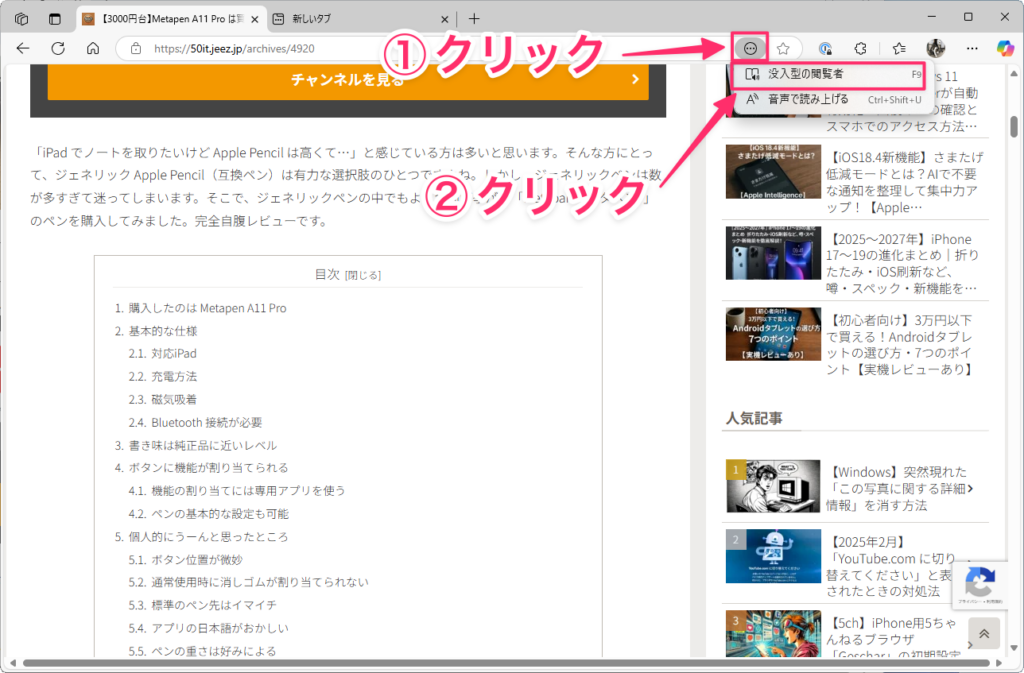Screen dimensions: 1024x673
Task: Open the Androidタブレットの選び方 article thumbnail
Action: 773,334
